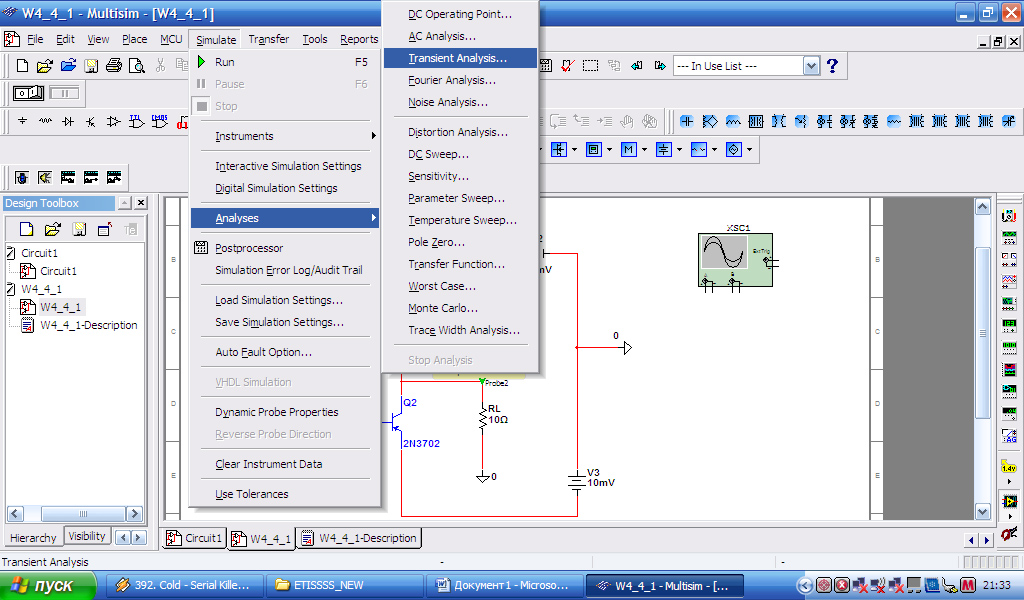Open dropdown arrow beside MOSFET icon
The width and height of the screenshot is (1024, 600).
tap(575, 150)
